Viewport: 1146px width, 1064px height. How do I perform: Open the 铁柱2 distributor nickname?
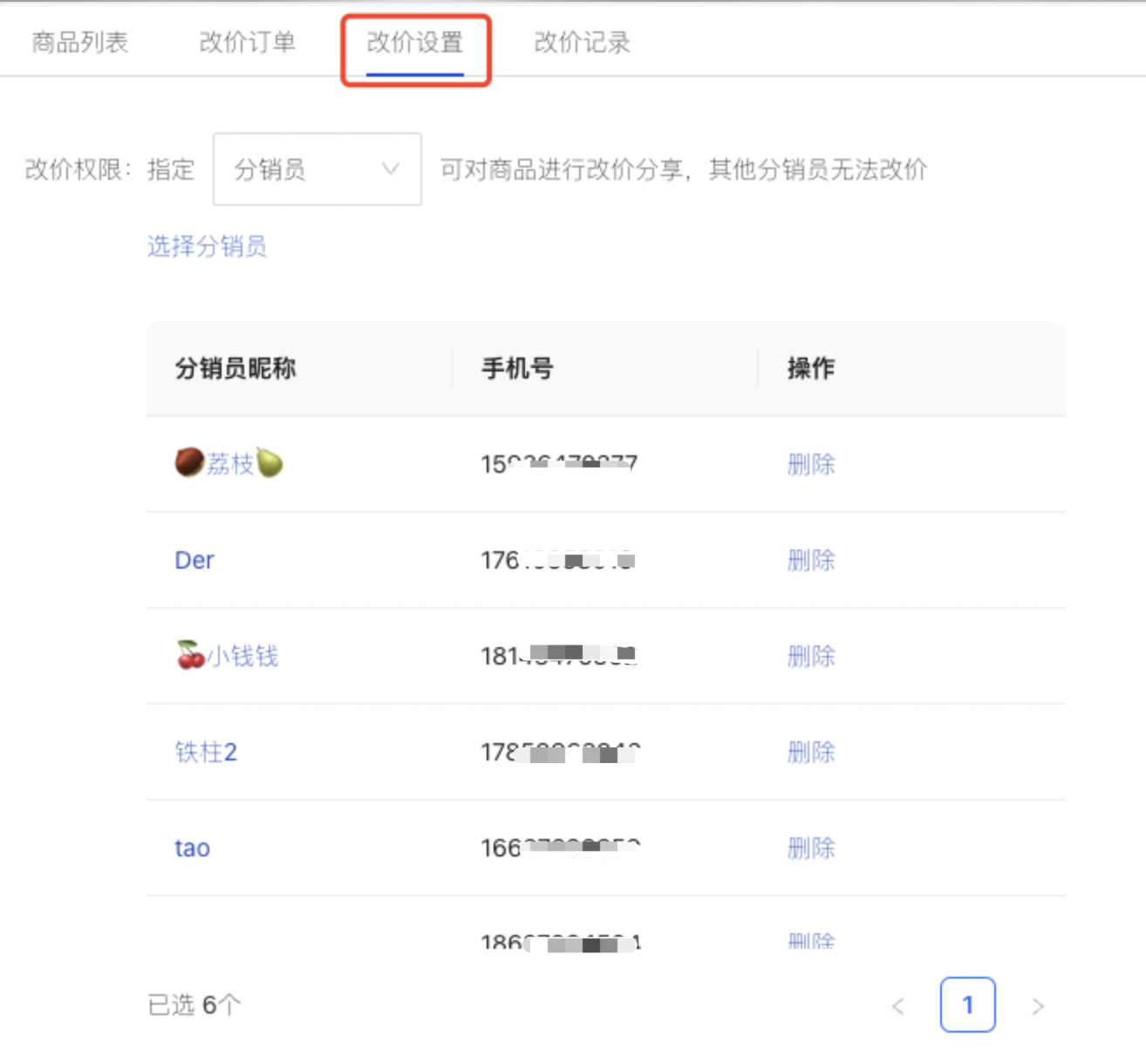pyautogui.click(x=206, y=752)
